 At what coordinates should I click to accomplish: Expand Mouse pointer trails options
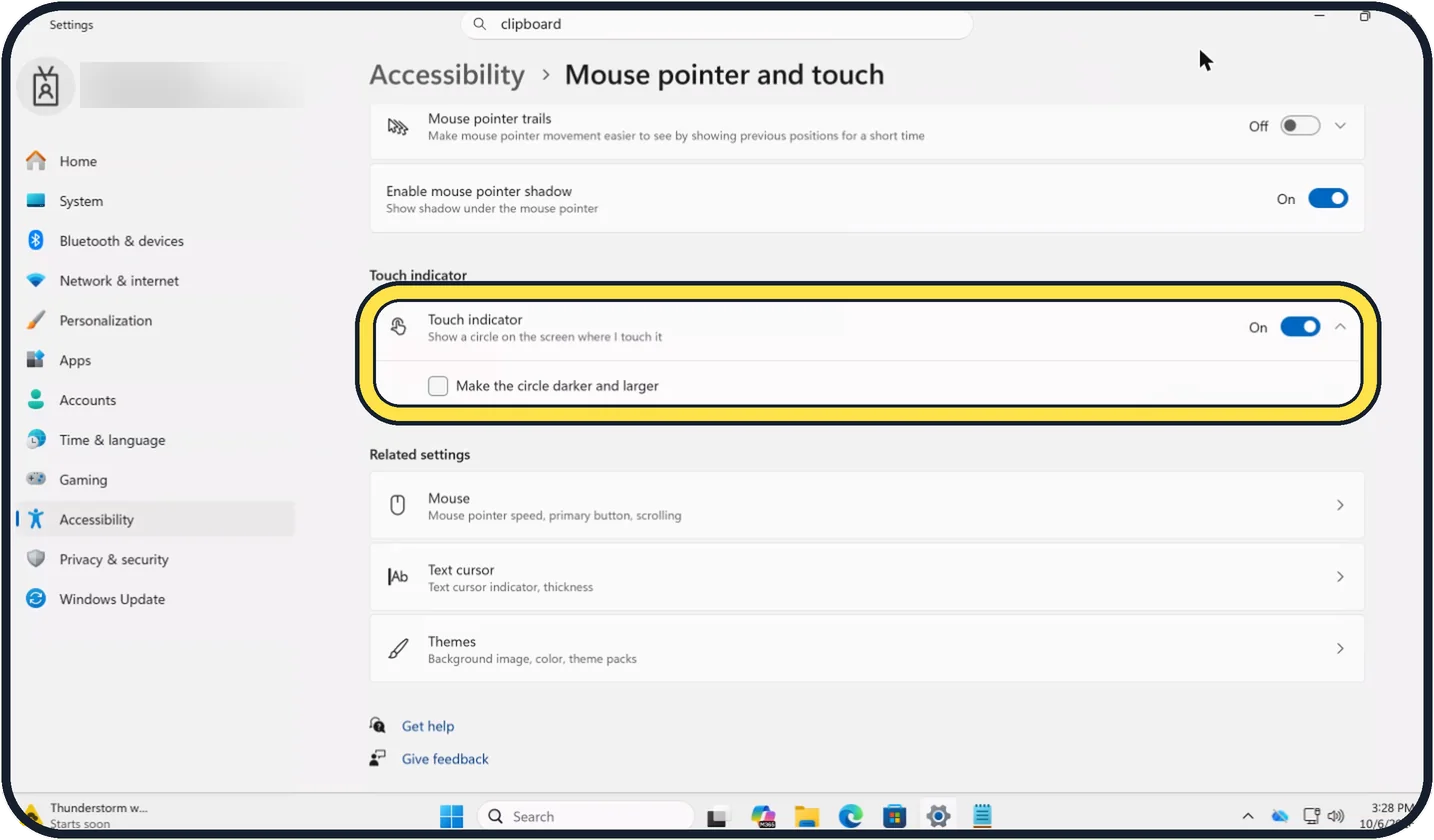pyautogui.click(x=1341, y=126)
